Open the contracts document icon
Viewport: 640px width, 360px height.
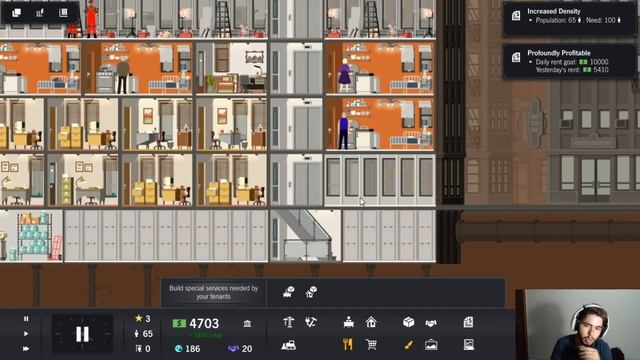click(x=469, y=322)
